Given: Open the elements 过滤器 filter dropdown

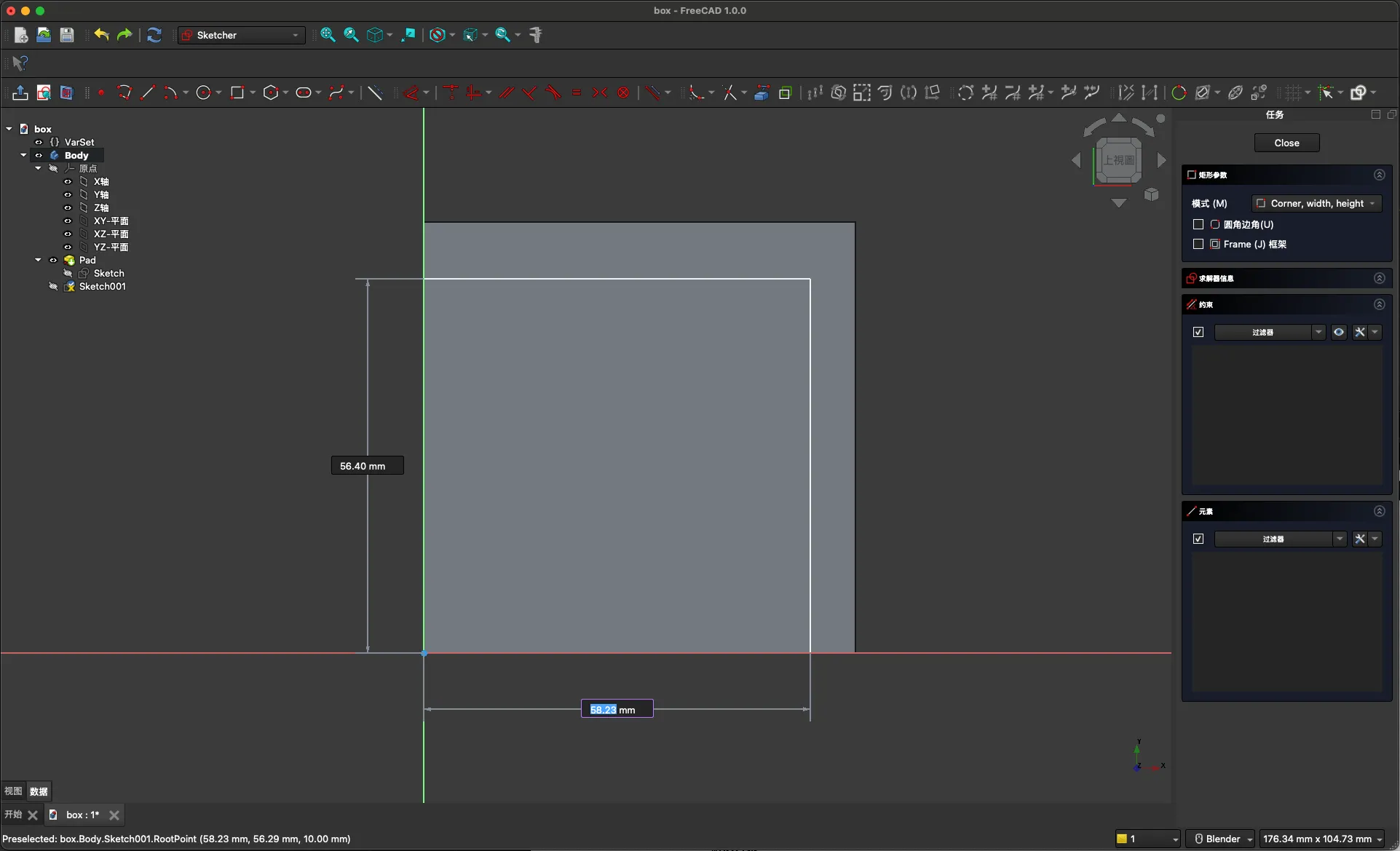Looking at the screenshot, I should point(1280,539).
